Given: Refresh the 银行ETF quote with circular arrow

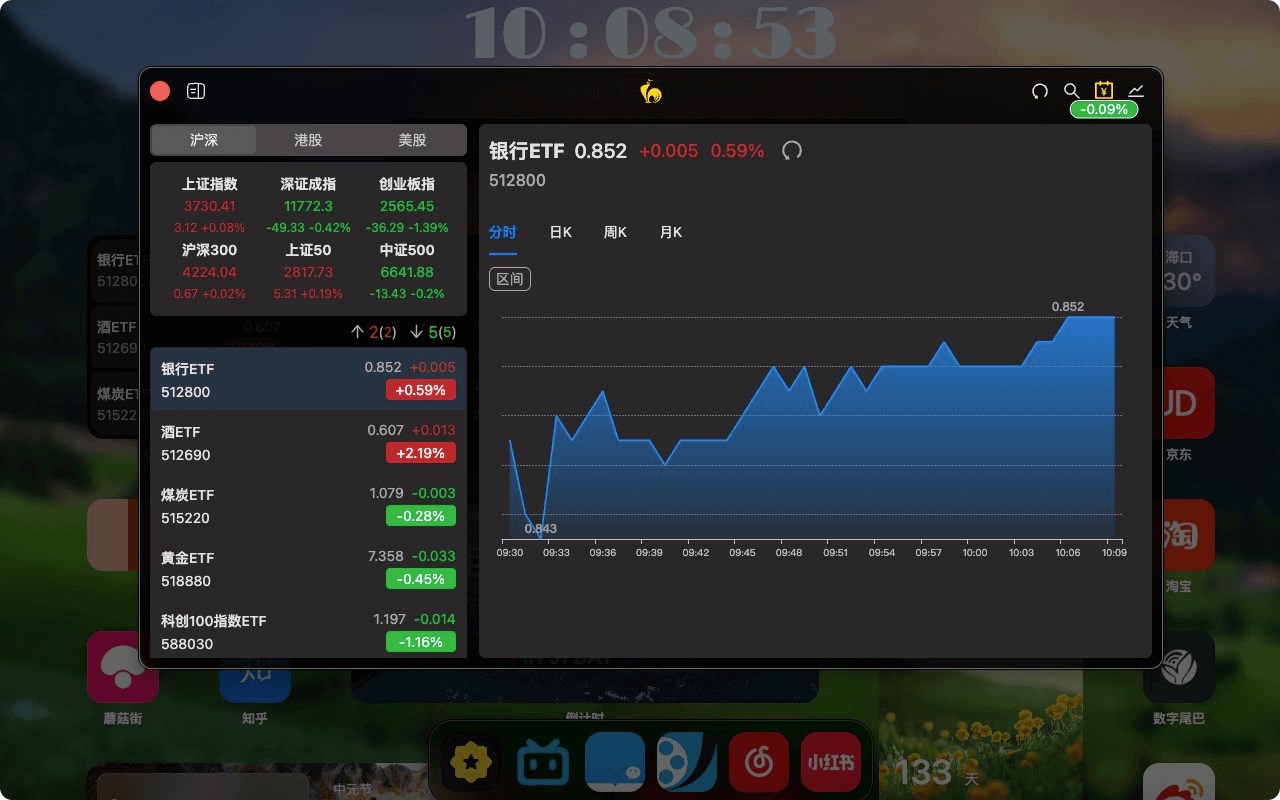Looking at the screenshot, I should click(792, 151).
